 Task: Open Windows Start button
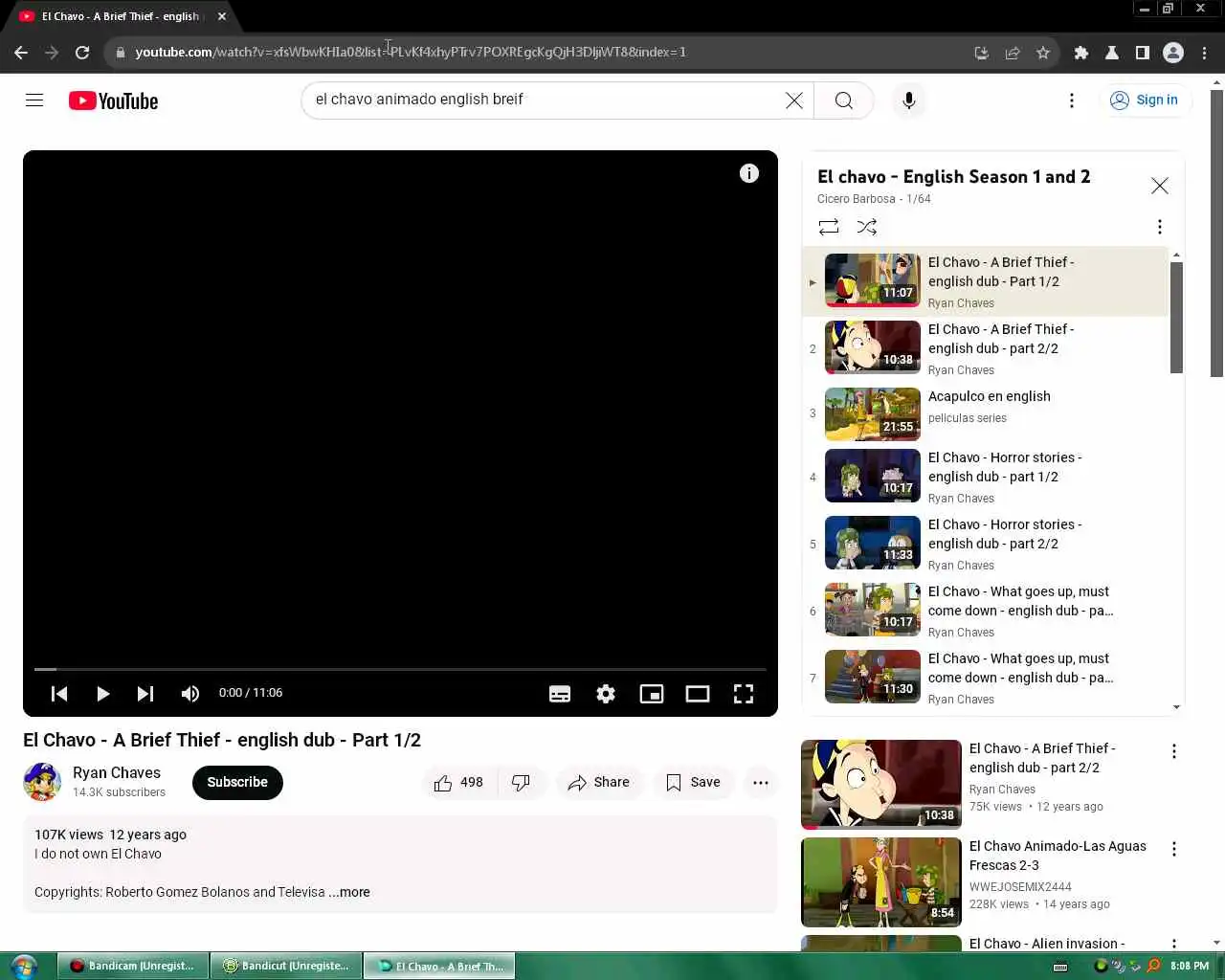pos(22,966)
